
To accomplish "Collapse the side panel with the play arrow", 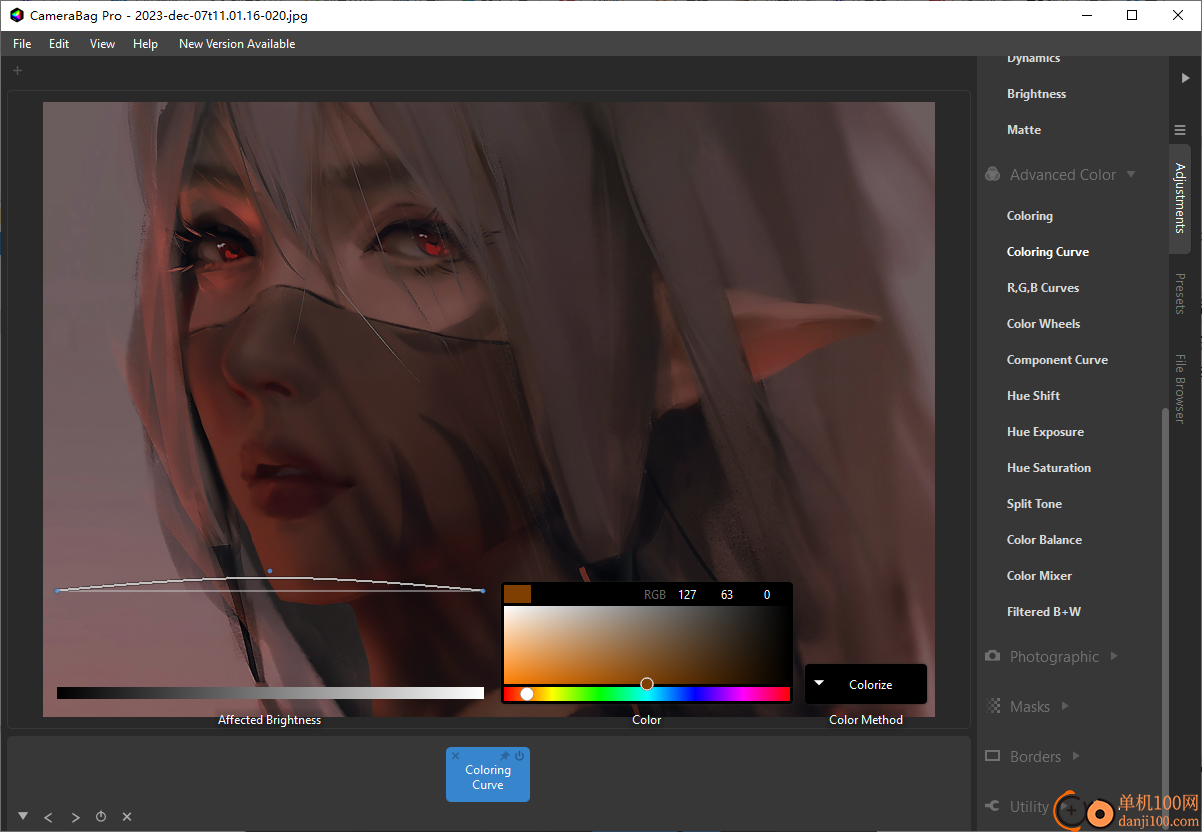I will (1185, 78).
